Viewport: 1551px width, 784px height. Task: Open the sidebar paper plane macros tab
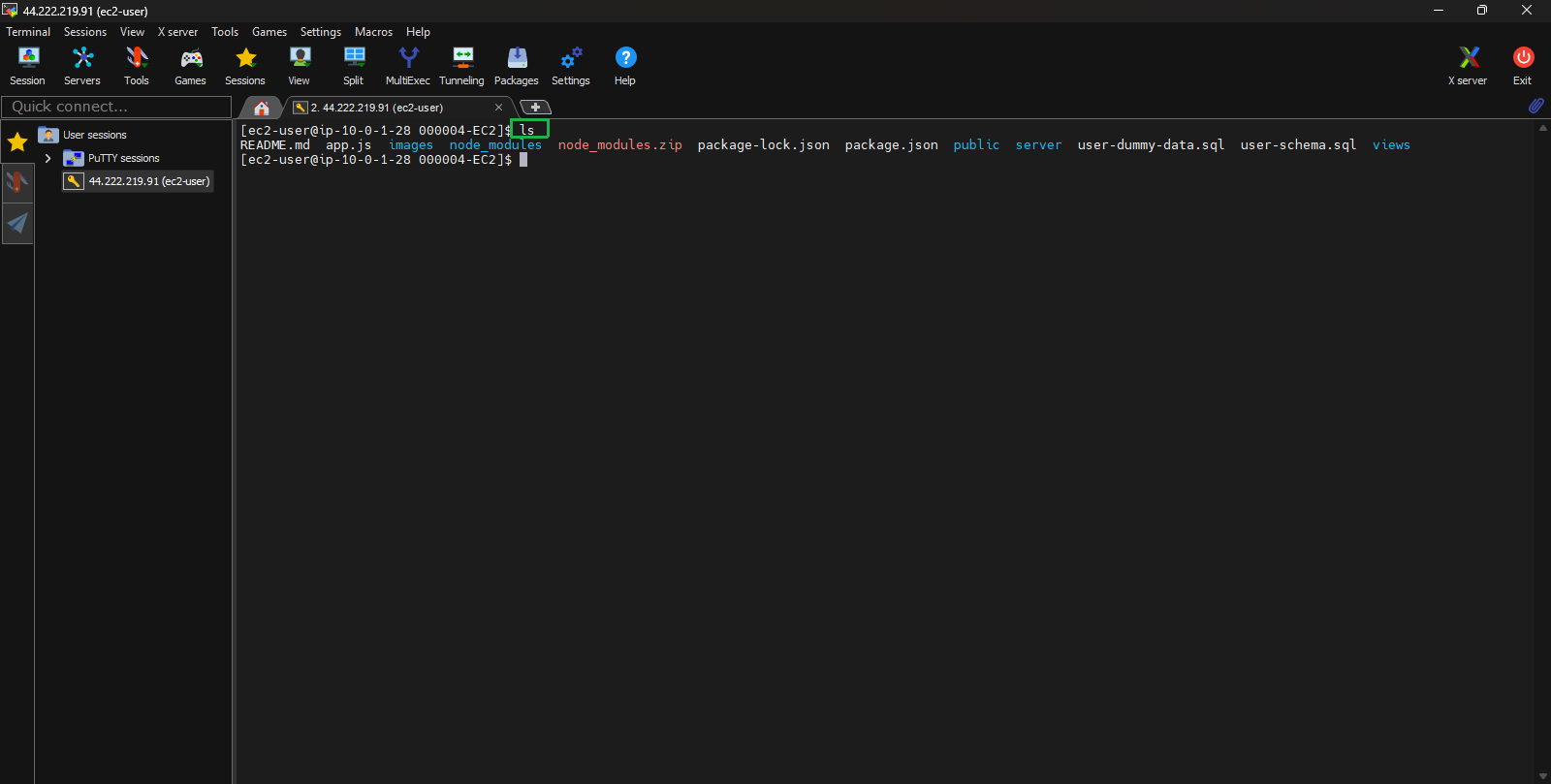[17, 223]
